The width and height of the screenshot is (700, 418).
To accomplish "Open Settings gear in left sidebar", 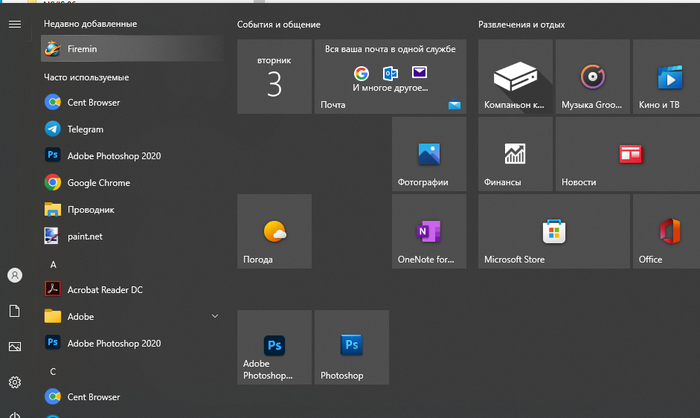I will tap(15, 382).
